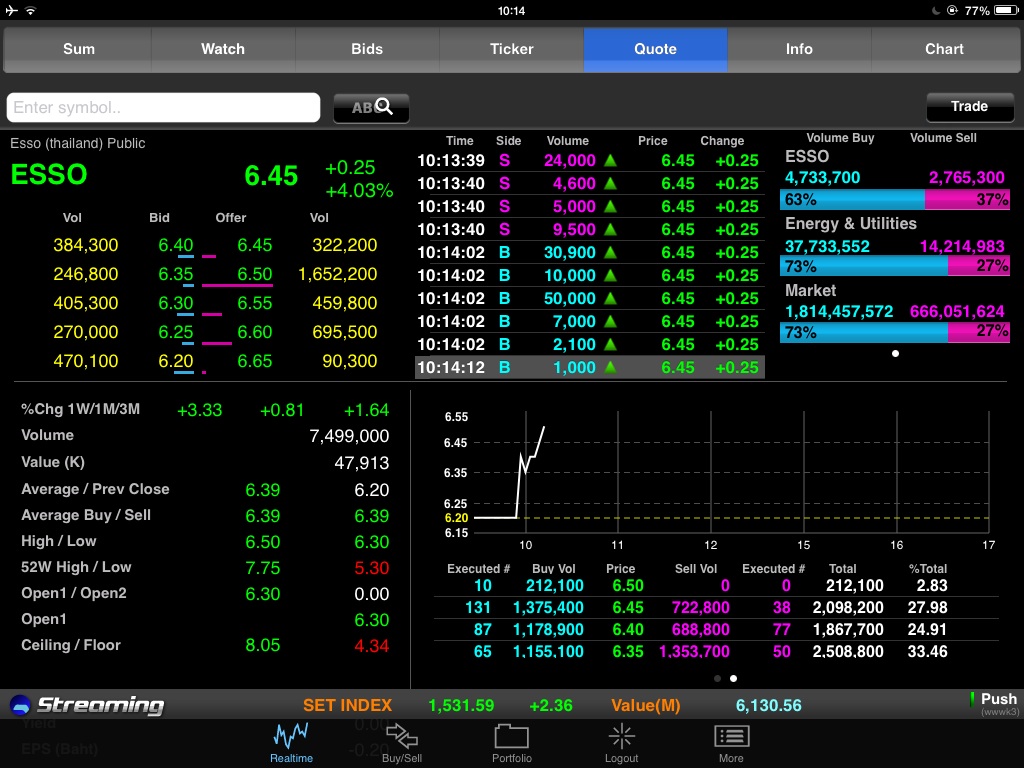Viewport: 1024px width, 768px height.
Task: Tap the Push status indicator
Action: (x=997, y=703)
